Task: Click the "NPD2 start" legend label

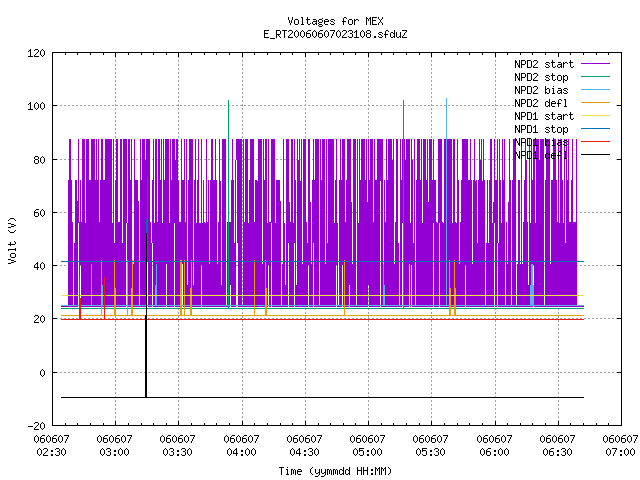Action: [x=544, y=64]
